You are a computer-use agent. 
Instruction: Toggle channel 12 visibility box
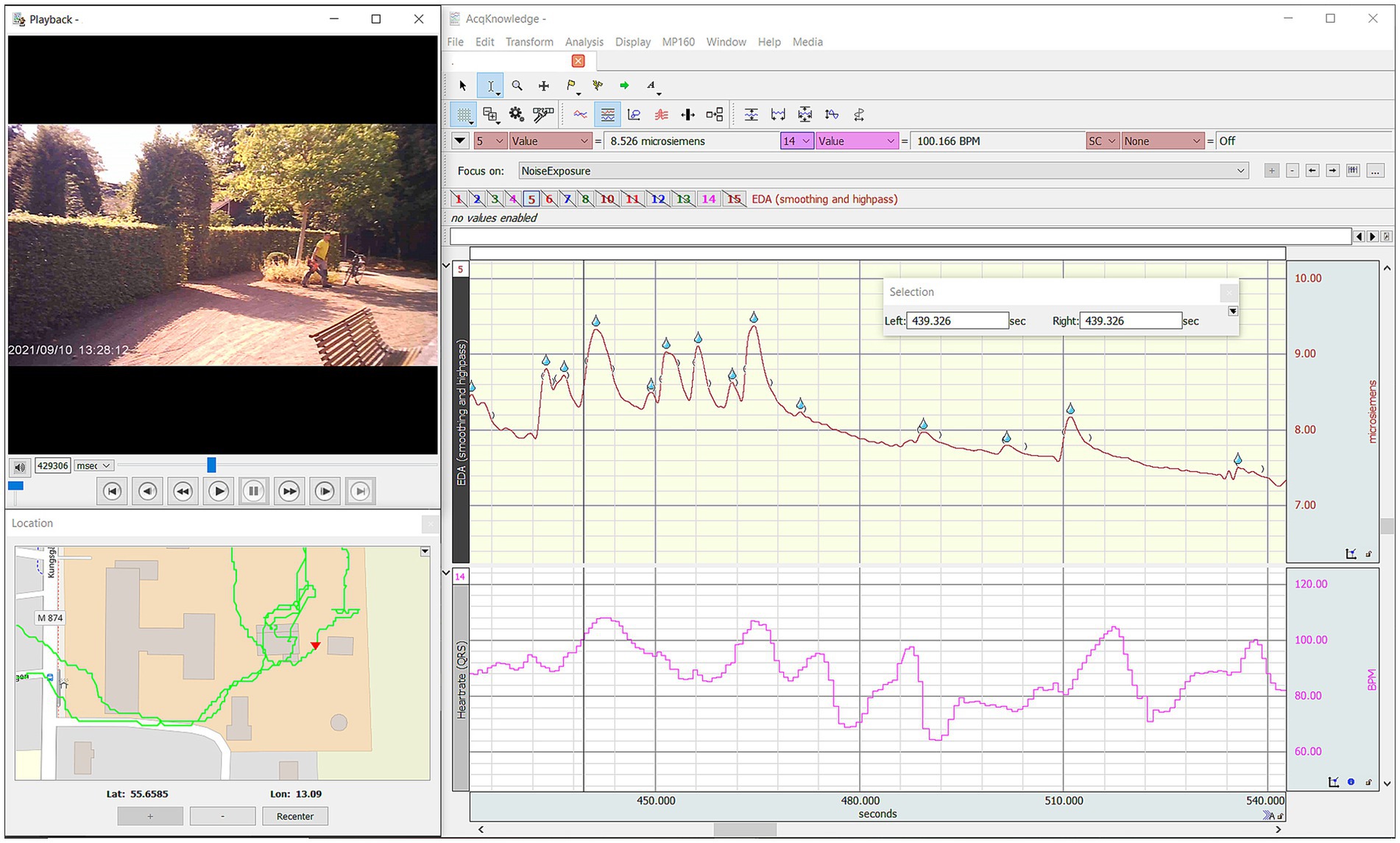(658, 199)
